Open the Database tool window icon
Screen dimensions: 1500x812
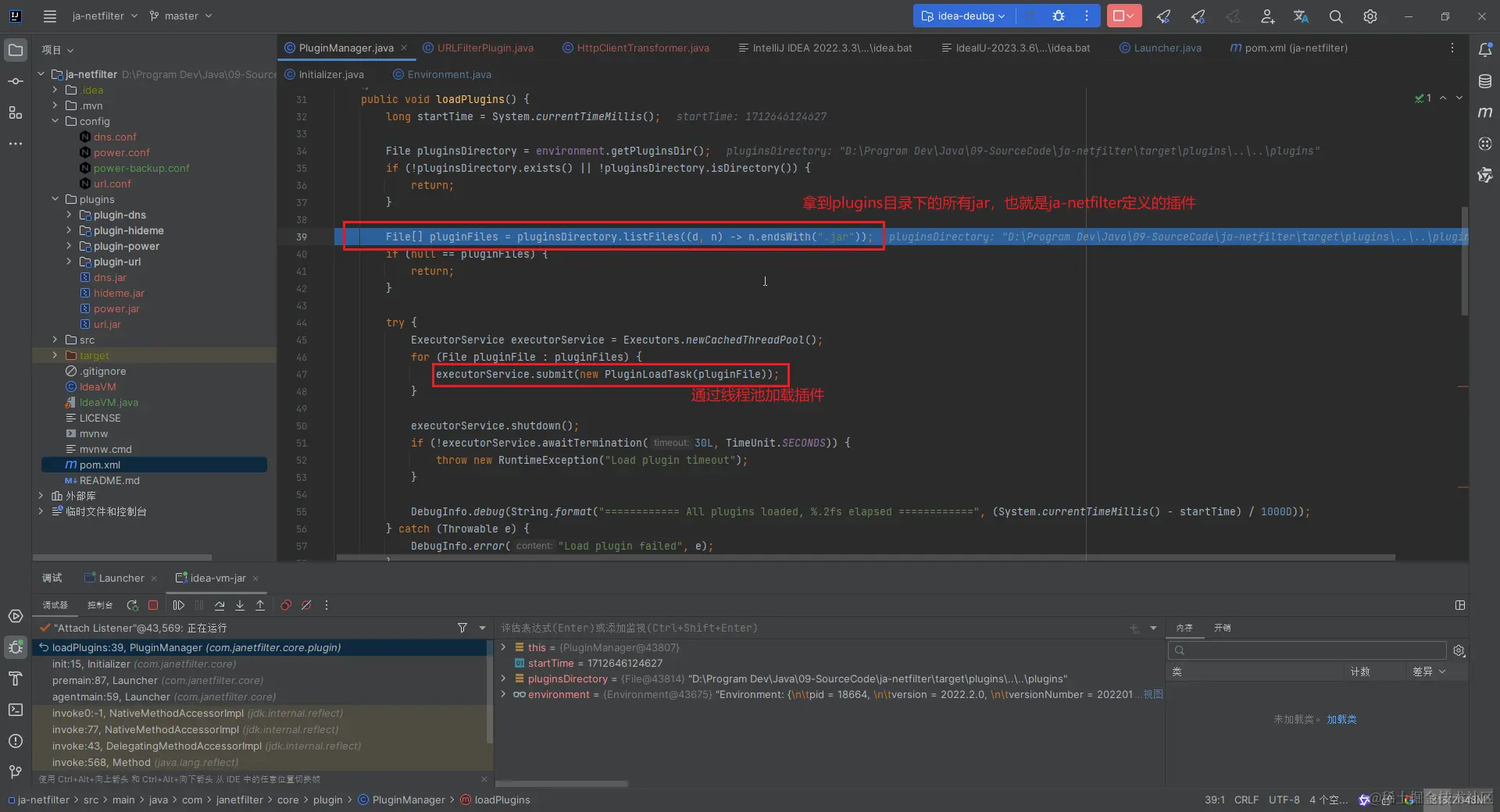click(1485, 81)
